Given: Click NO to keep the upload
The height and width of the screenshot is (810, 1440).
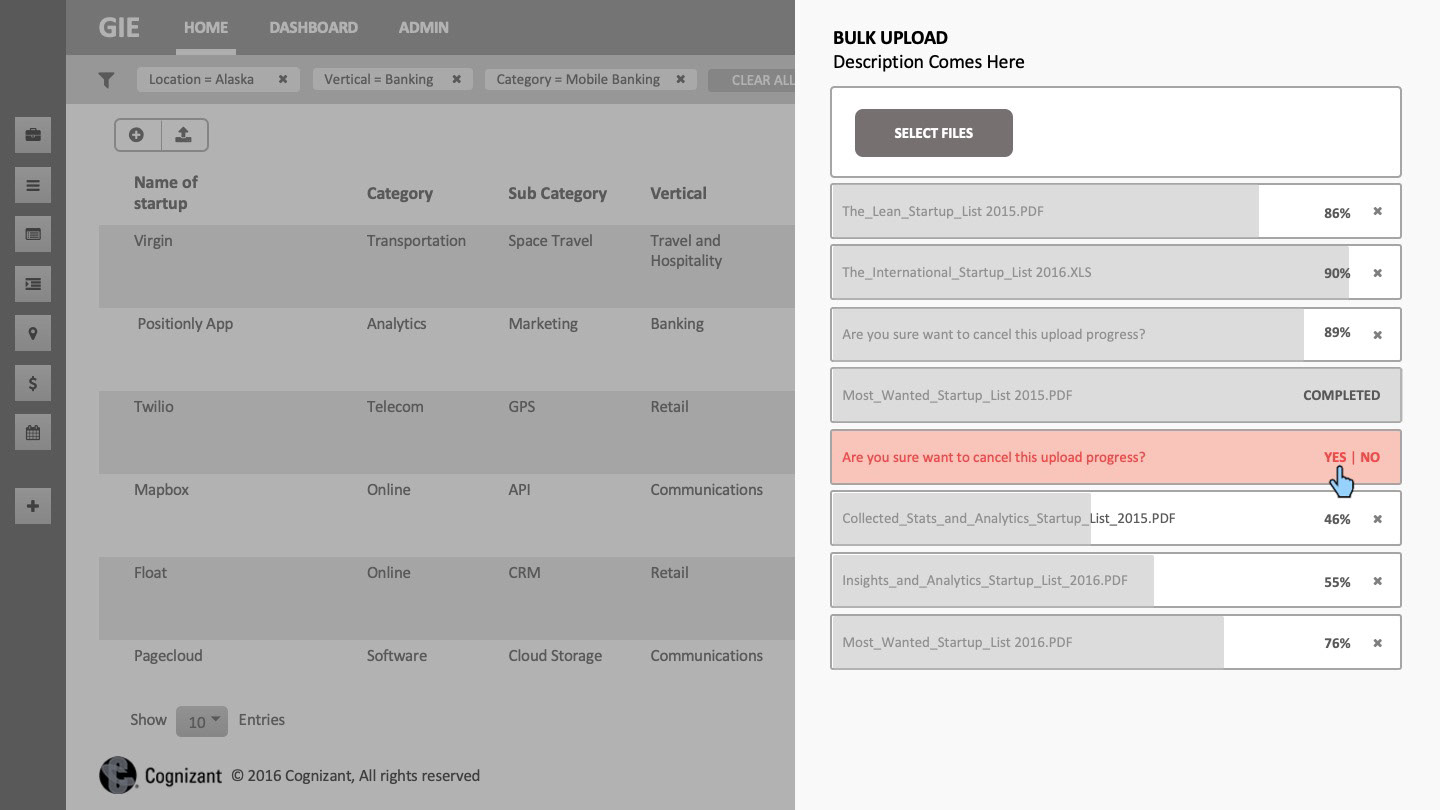Looking at the screenshot, I should point(1370,457).
